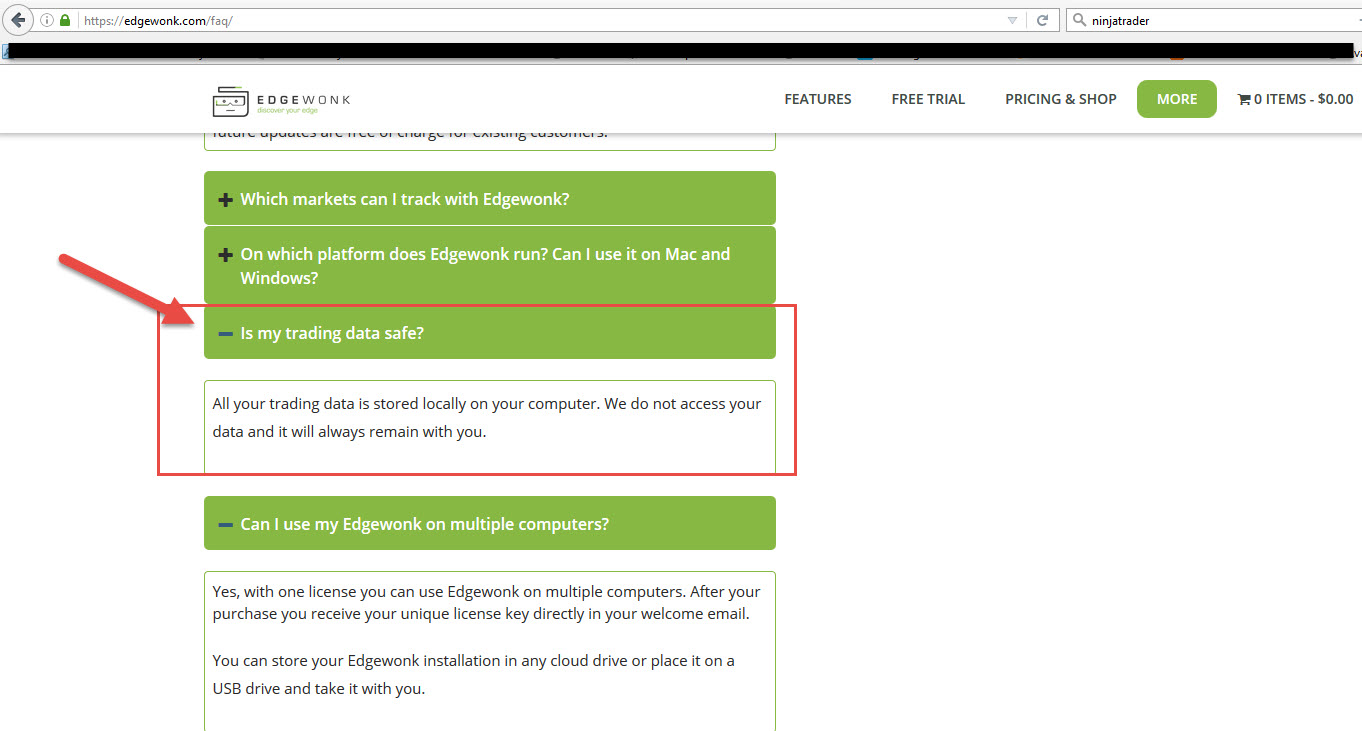Screen dimensions: 1362x731
Task: Open the FEATURES menu item
Action: [818, 99]
